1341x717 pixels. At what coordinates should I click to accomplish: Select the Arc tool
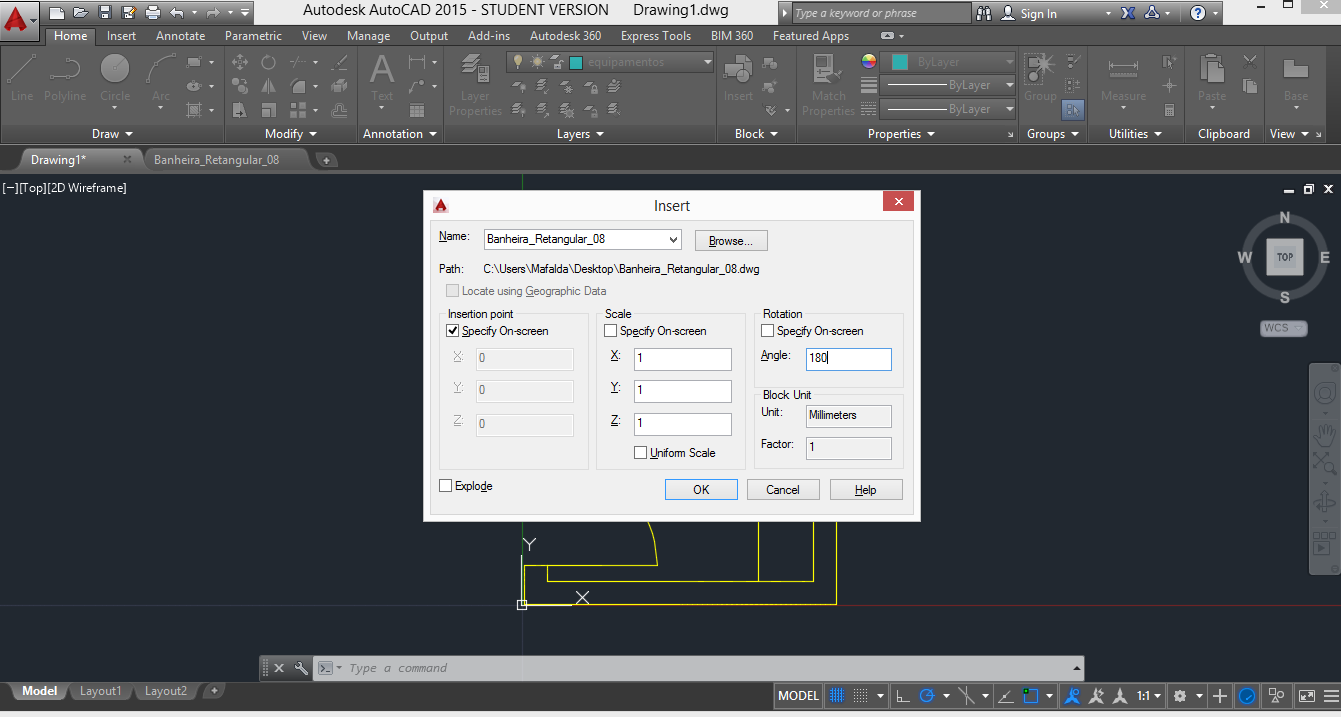click(161, 77)
